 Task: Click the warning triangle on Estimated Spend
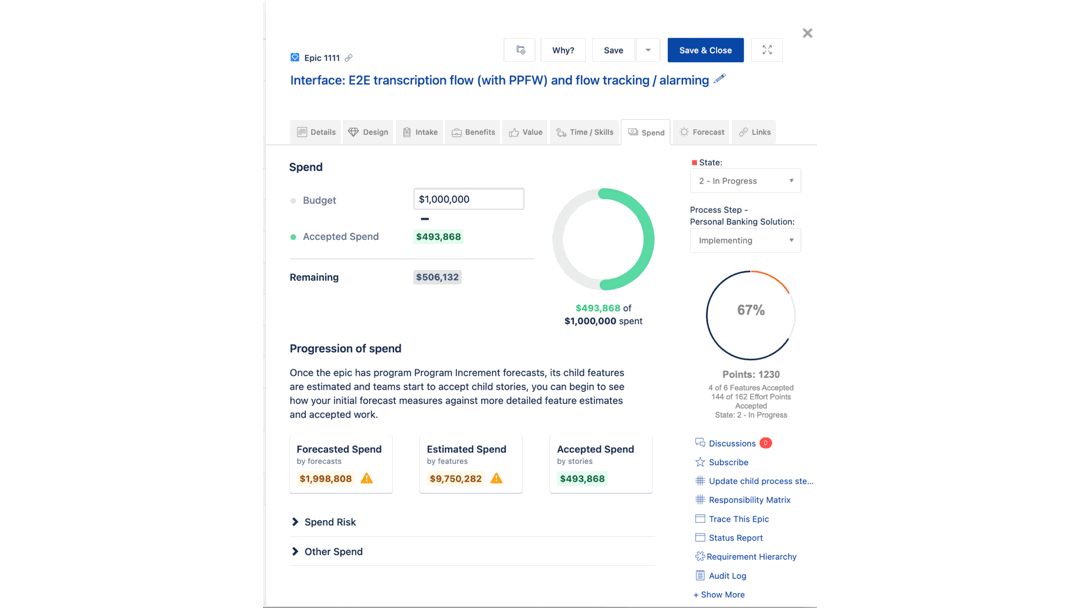coord(496,479)
